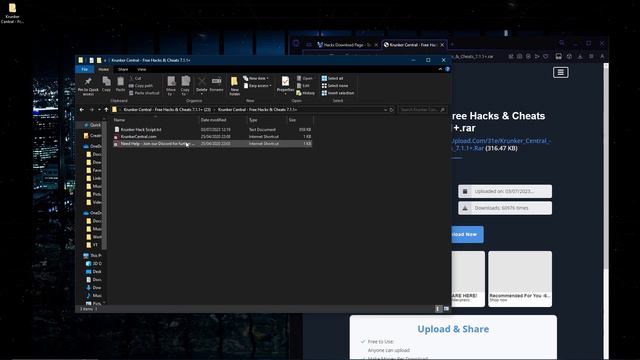Open the Move to ribbon menu
This screenshot has height=360, width=640.
click(x=171, y=86)
